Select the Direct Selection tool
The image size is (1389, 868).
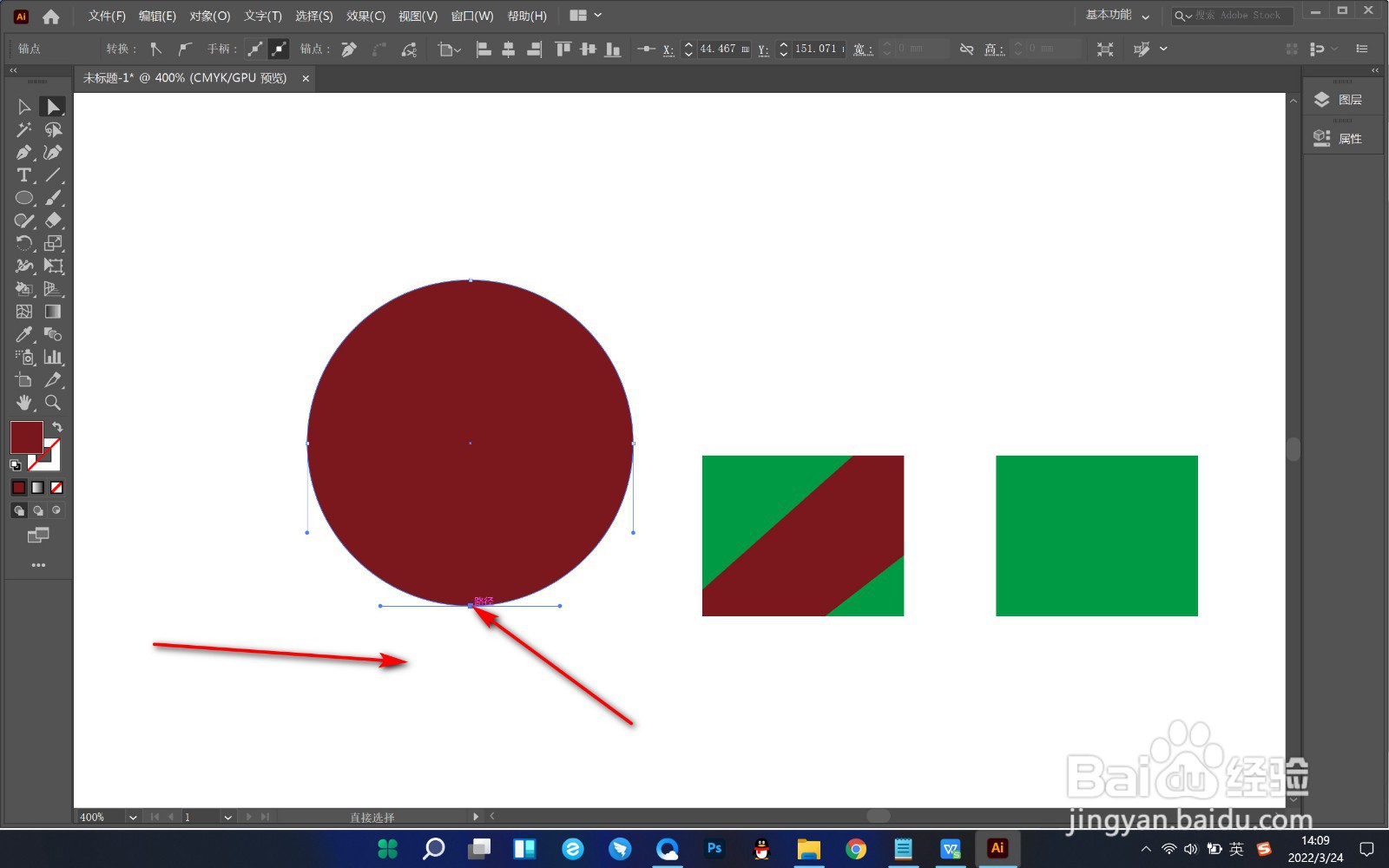(53, 107)
